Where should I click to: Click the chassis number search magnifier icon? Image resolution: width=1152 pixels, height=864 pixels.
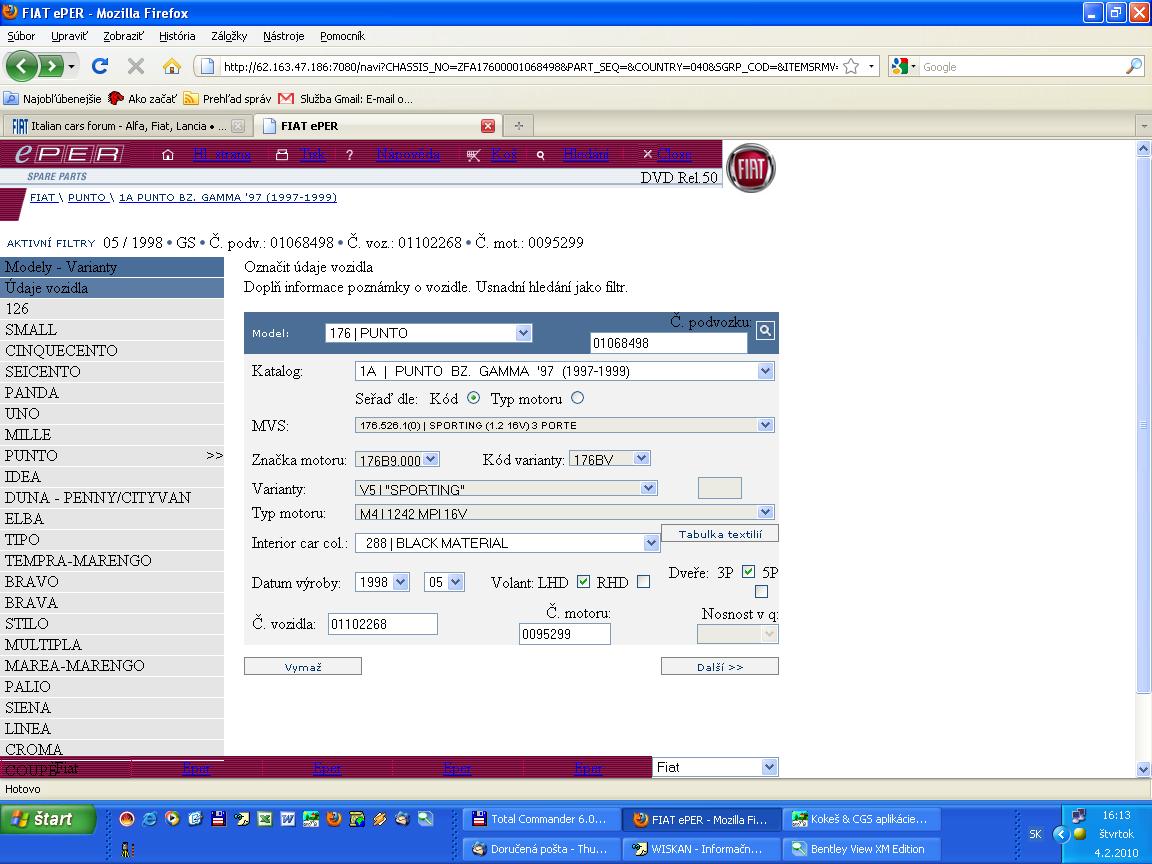765,331
